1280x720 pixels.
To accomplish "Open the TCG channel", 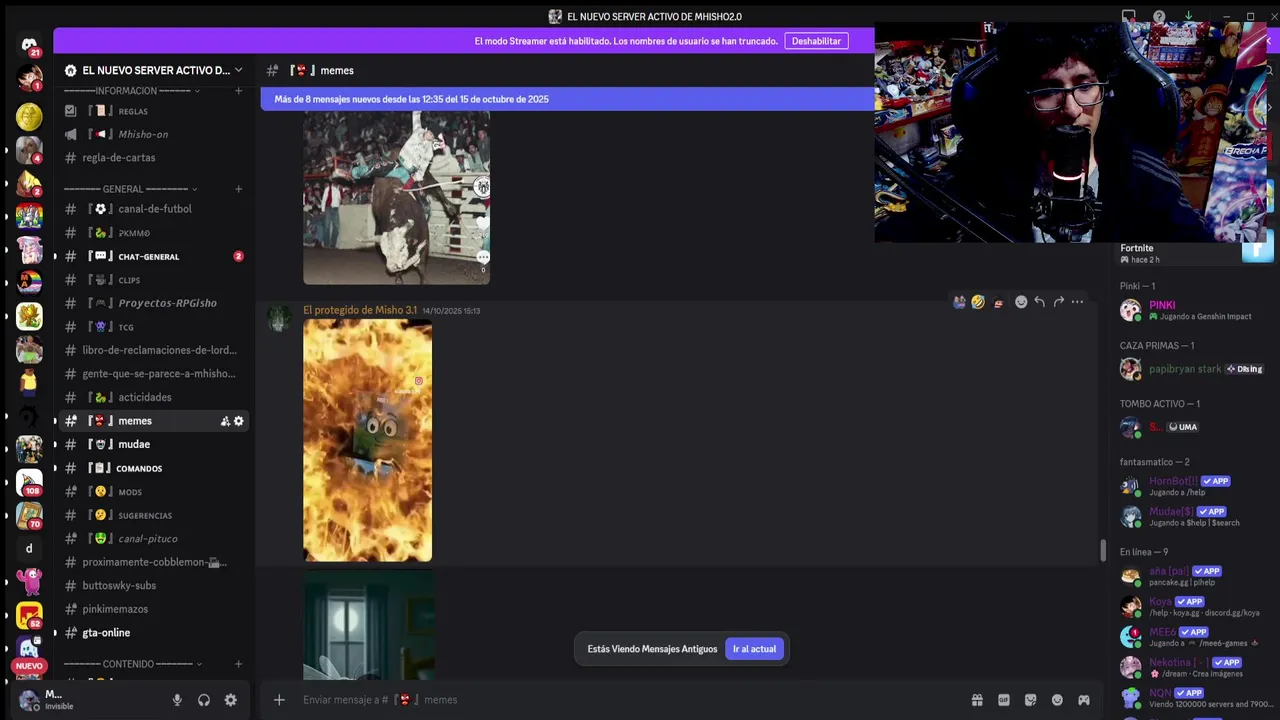I will click(x=153, y=327).
